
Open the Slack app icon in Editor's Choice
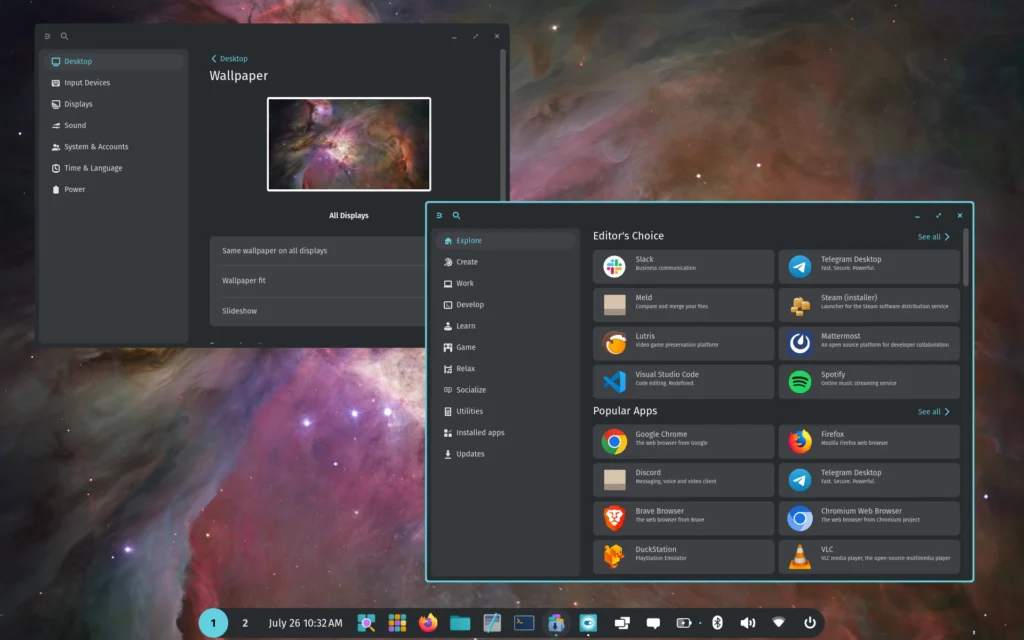click(x=614, y=267)
